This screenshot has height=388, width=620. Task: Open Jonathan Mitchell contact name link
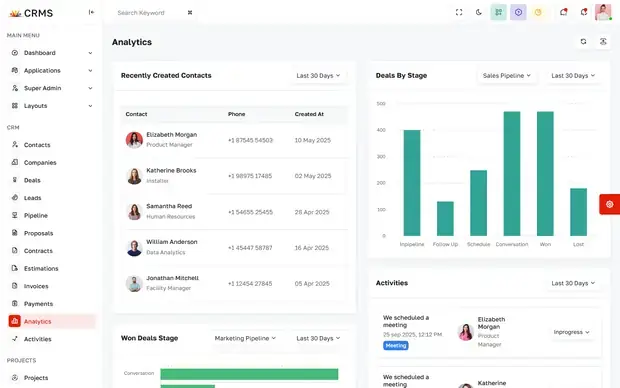coord(172,278)
